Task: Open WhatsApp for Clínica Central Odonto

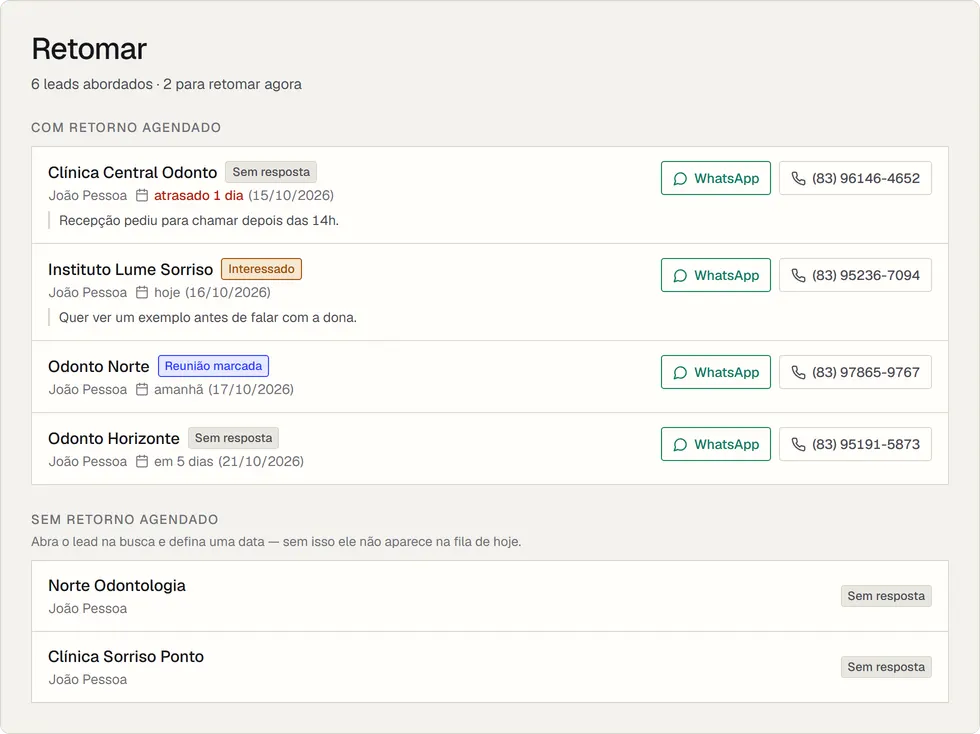Action: point(716,178)
